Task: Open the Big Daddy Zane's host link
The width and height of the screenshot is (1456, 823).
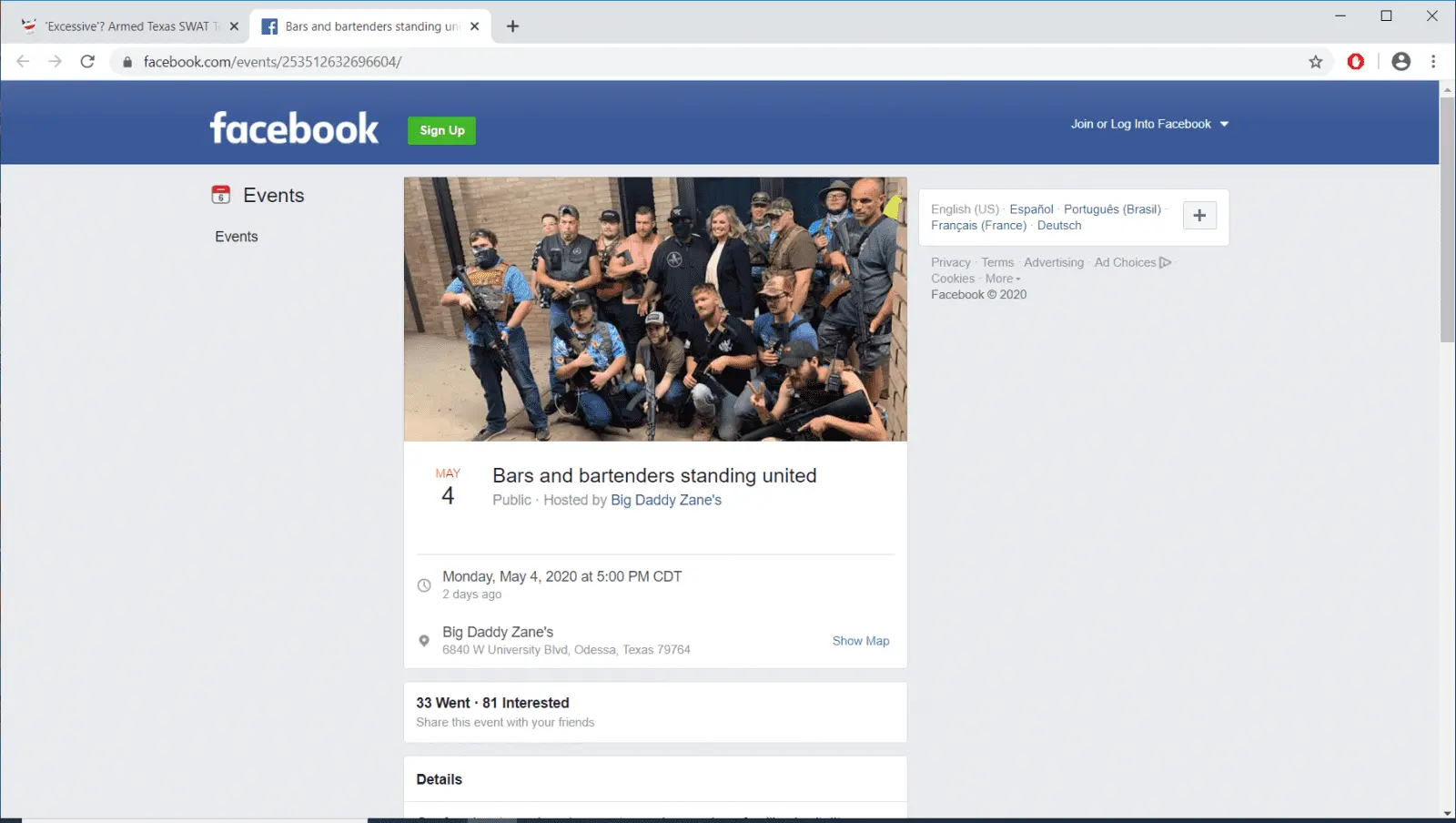Action: coord(665,500)
